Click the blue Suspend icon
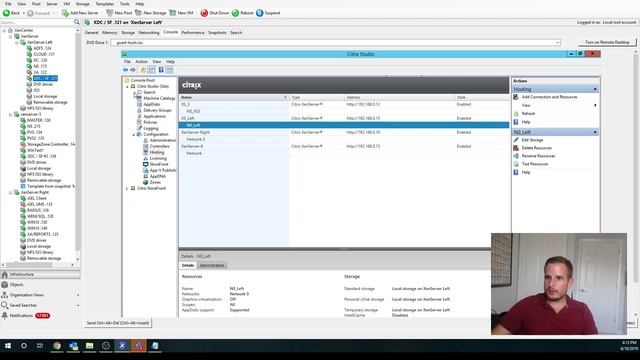Image resolution: width=640 pixels, height=360 pixels. click(260, 13)
